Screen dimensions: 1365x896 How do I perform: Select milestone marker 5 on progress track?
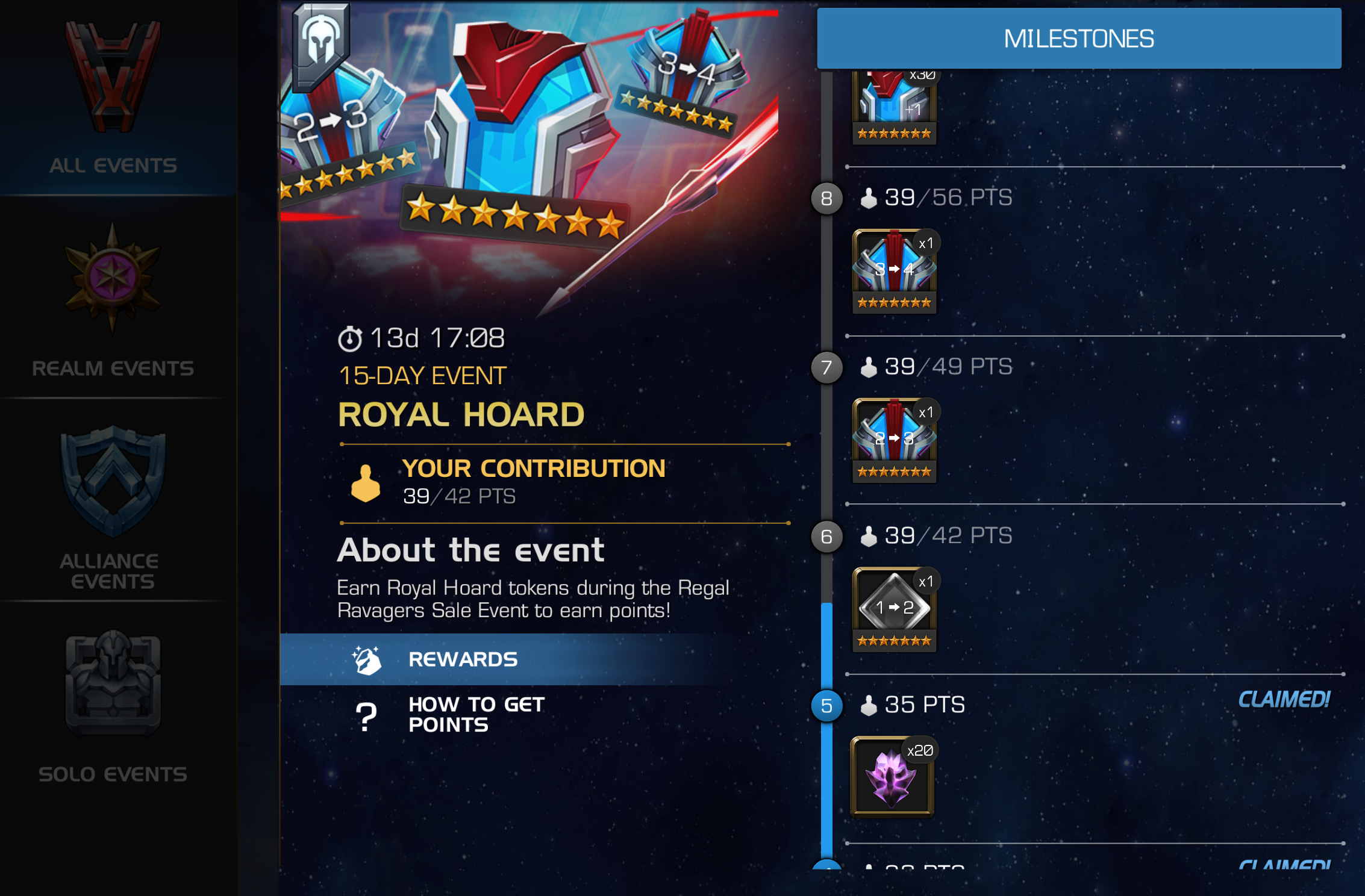(826, 706)
